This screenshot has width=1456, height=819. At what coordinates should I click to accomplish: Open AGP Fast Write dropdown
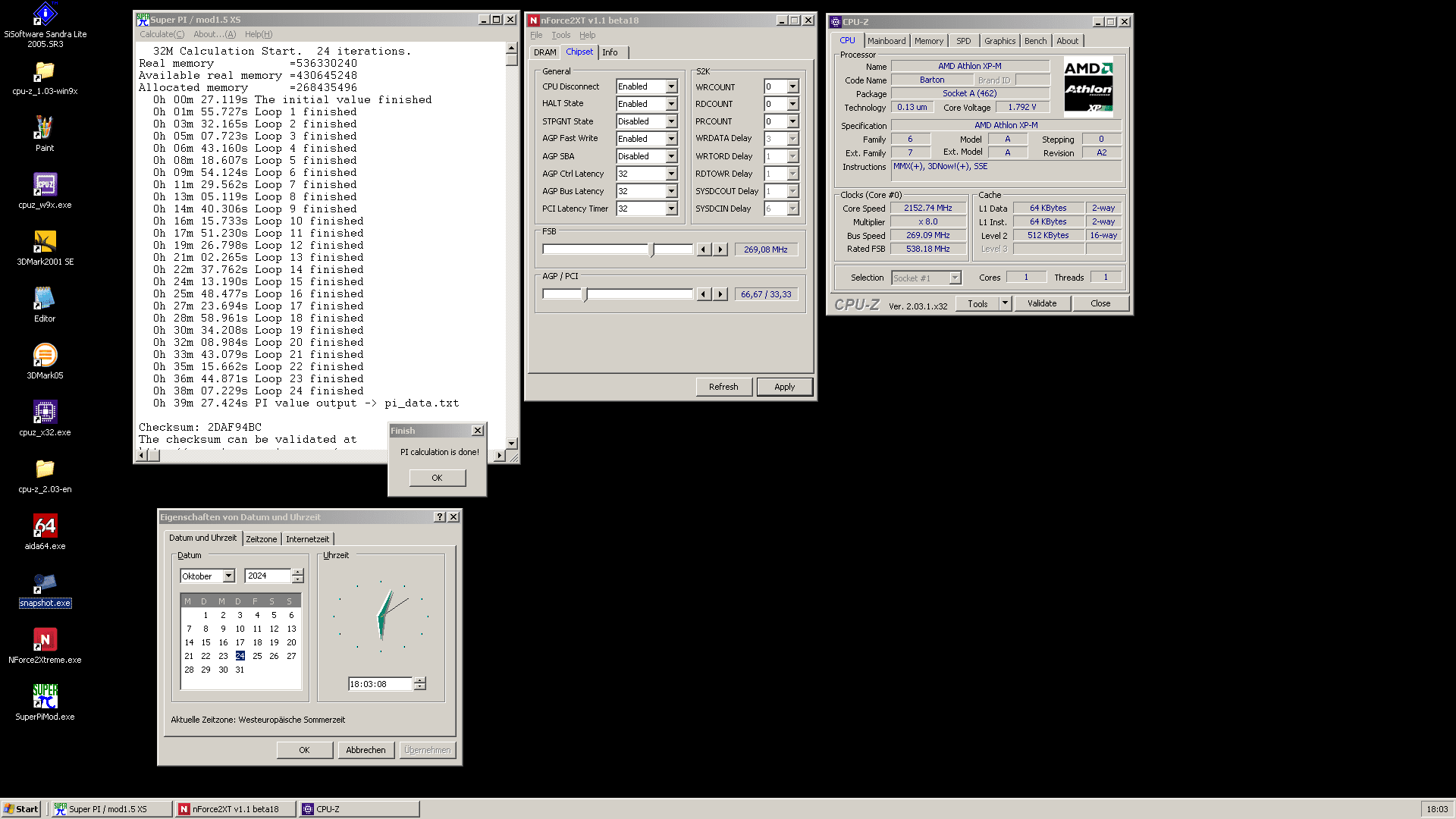pyautogui.click(x=671, y=139)
